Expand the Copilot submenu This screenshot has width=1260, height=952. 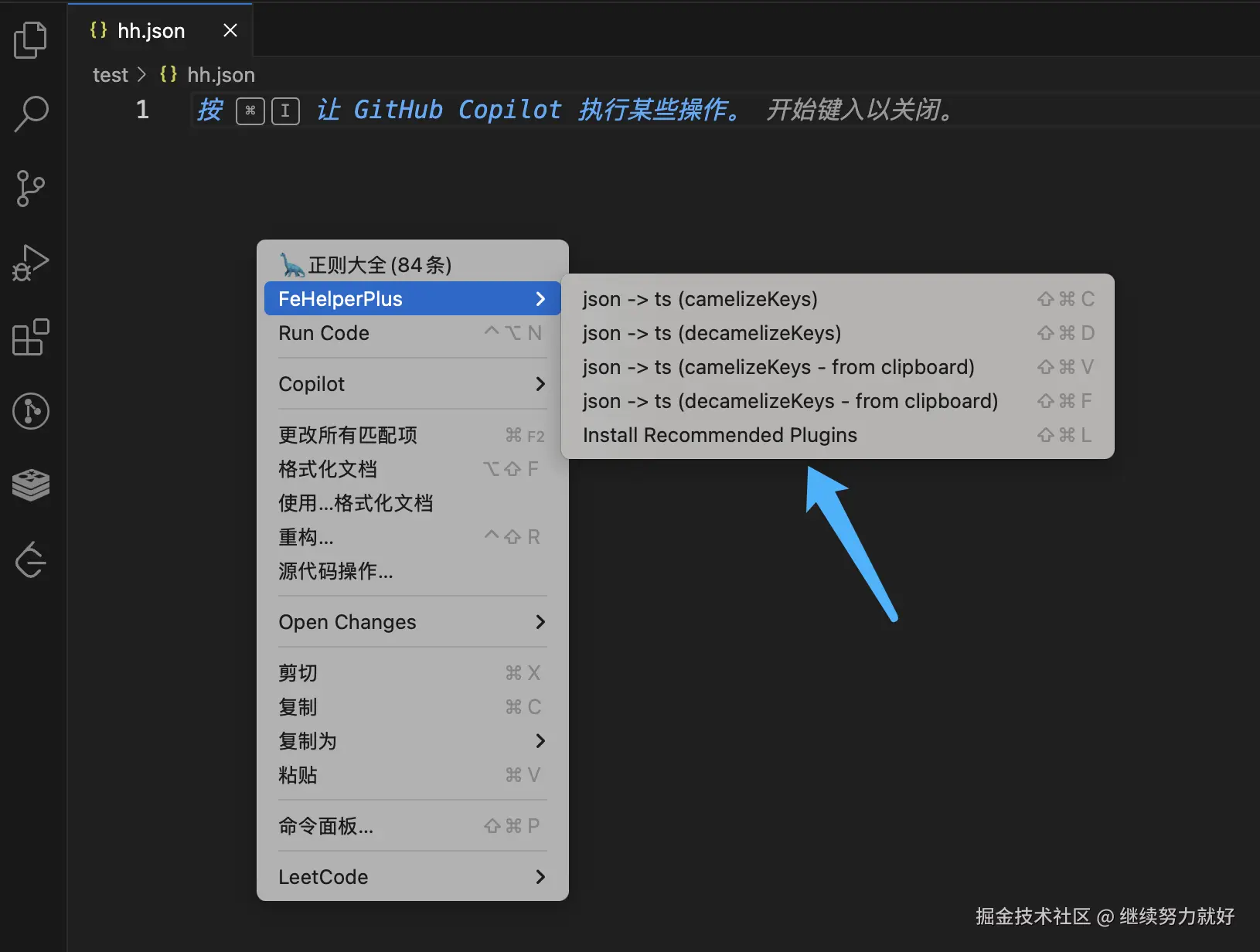(x=412, y=384)
